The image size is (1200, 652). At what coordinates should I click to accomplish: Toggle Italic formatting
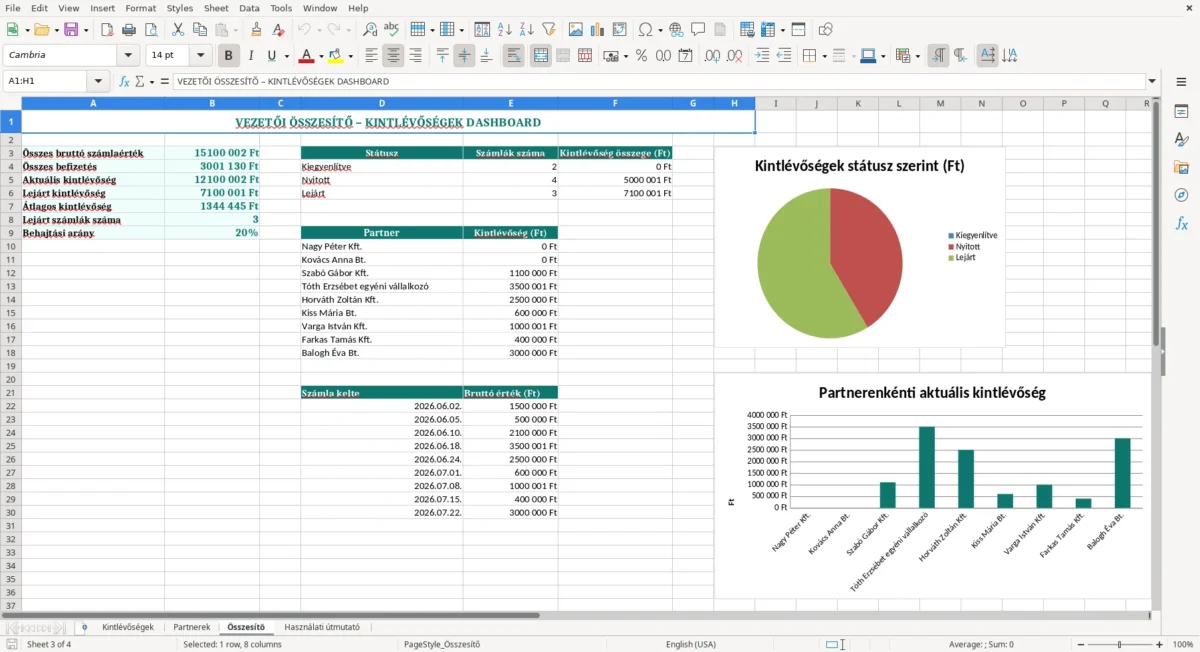pyautogui.click(x=251, y=56)
